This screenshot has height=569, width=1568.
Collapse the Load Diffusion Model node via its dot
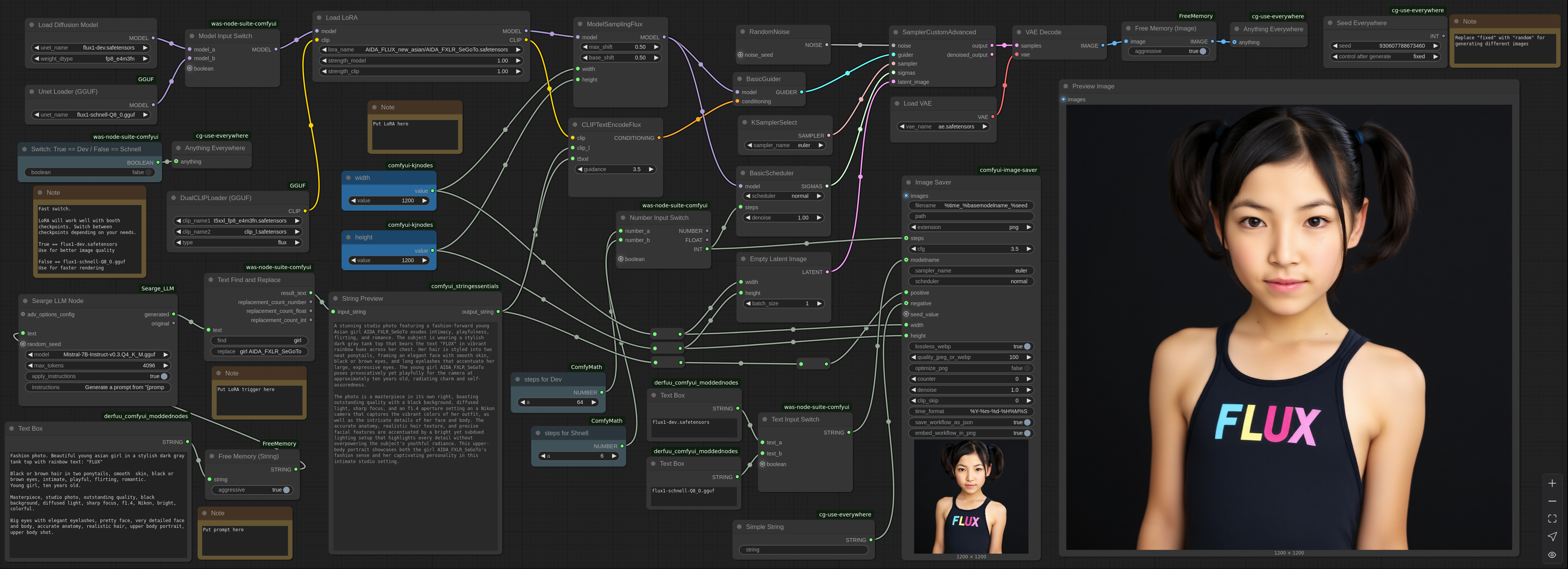(x=31, y=25)
